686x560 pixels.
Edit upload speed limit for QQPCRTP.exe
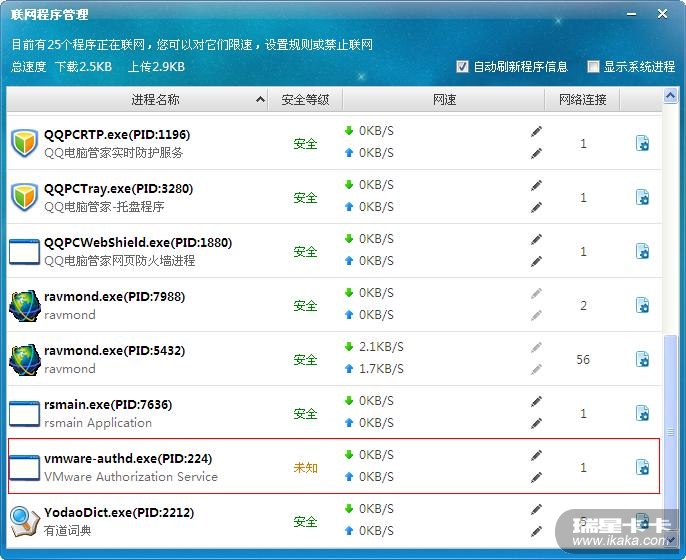coord(536,153)
